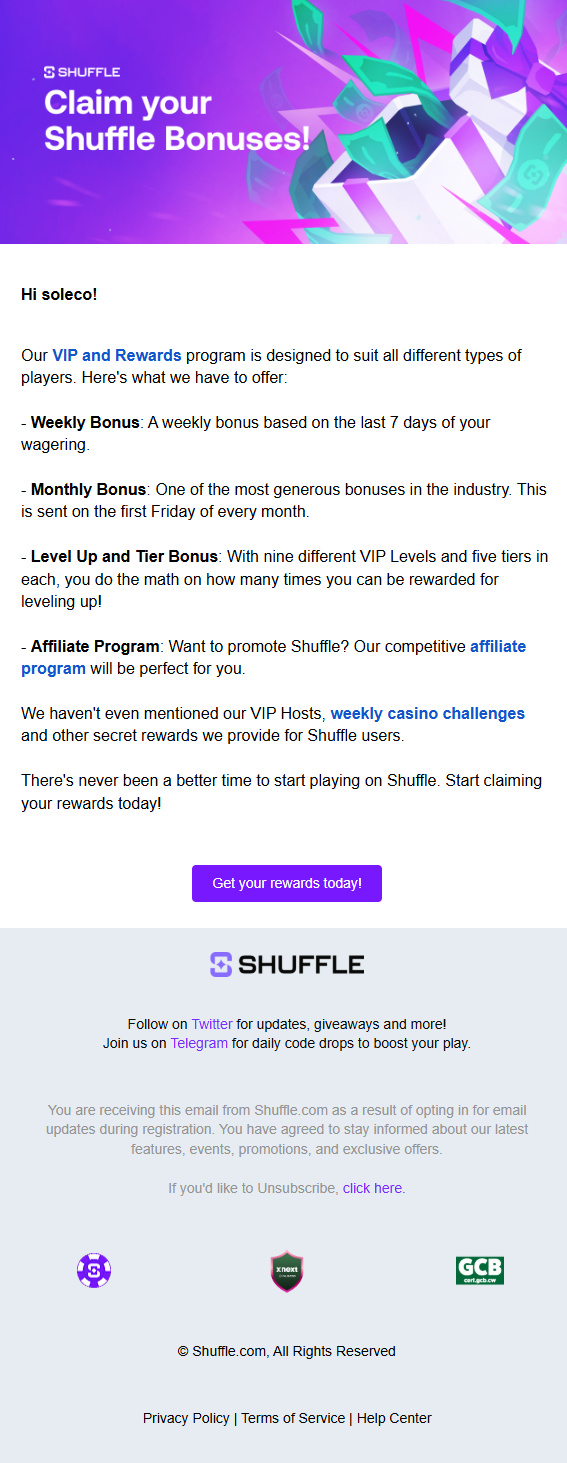The height and width of the screenshot is (1463, 567).
Task: Click the gift box banner image
Action: [x=283, y=122]
